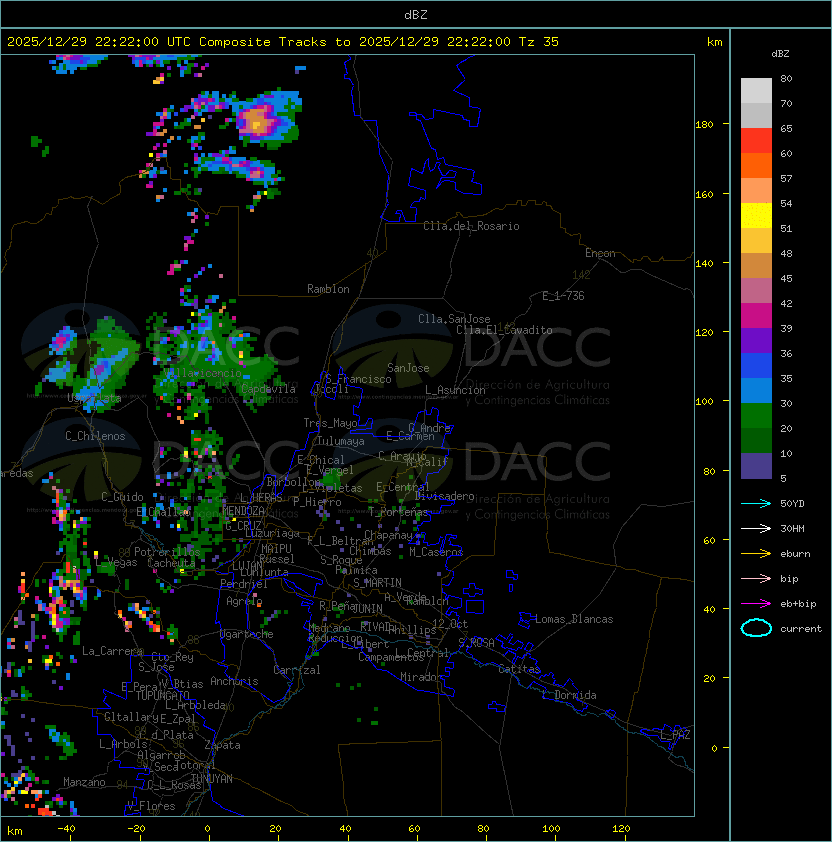Select the light gray 70-80 dBZ band
This screenshot has height=842, width=832.
point(756,91)
